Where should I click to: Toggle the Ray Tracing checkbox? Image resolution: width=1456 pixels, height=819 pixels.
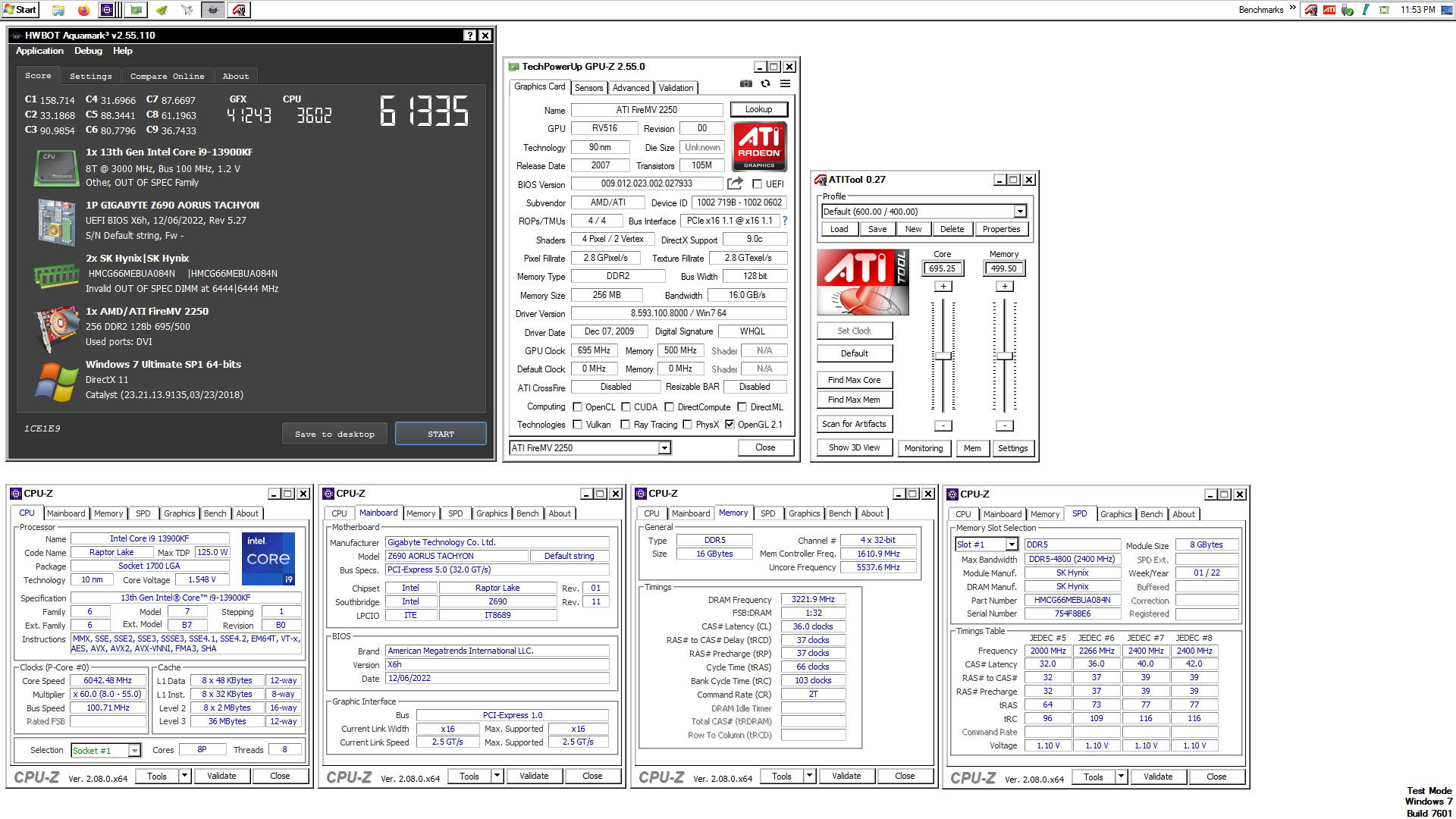(626, 424)
